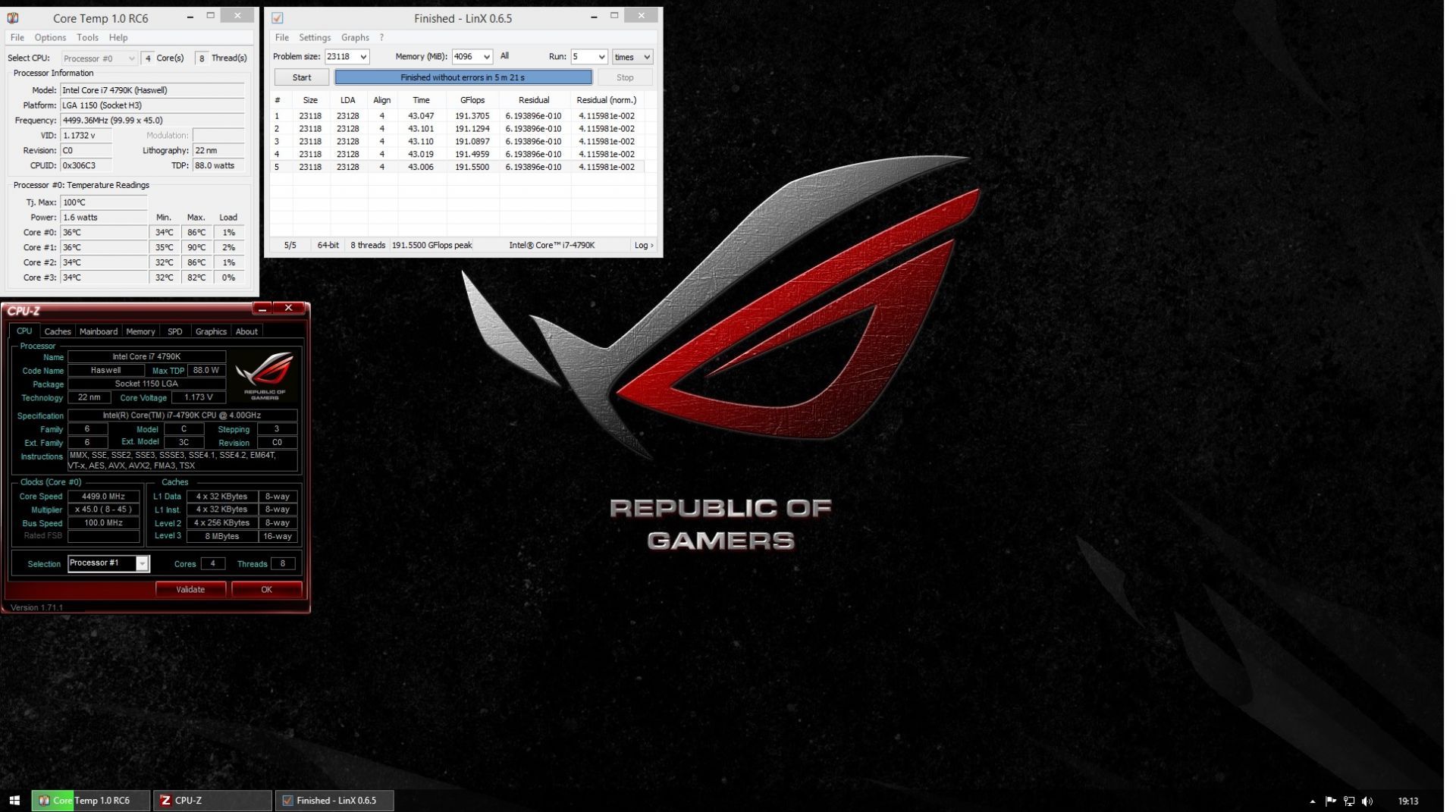Switch to CPU-Z Mainboard tab
This screenshot has height=812, width=1456.
point(99,331)
